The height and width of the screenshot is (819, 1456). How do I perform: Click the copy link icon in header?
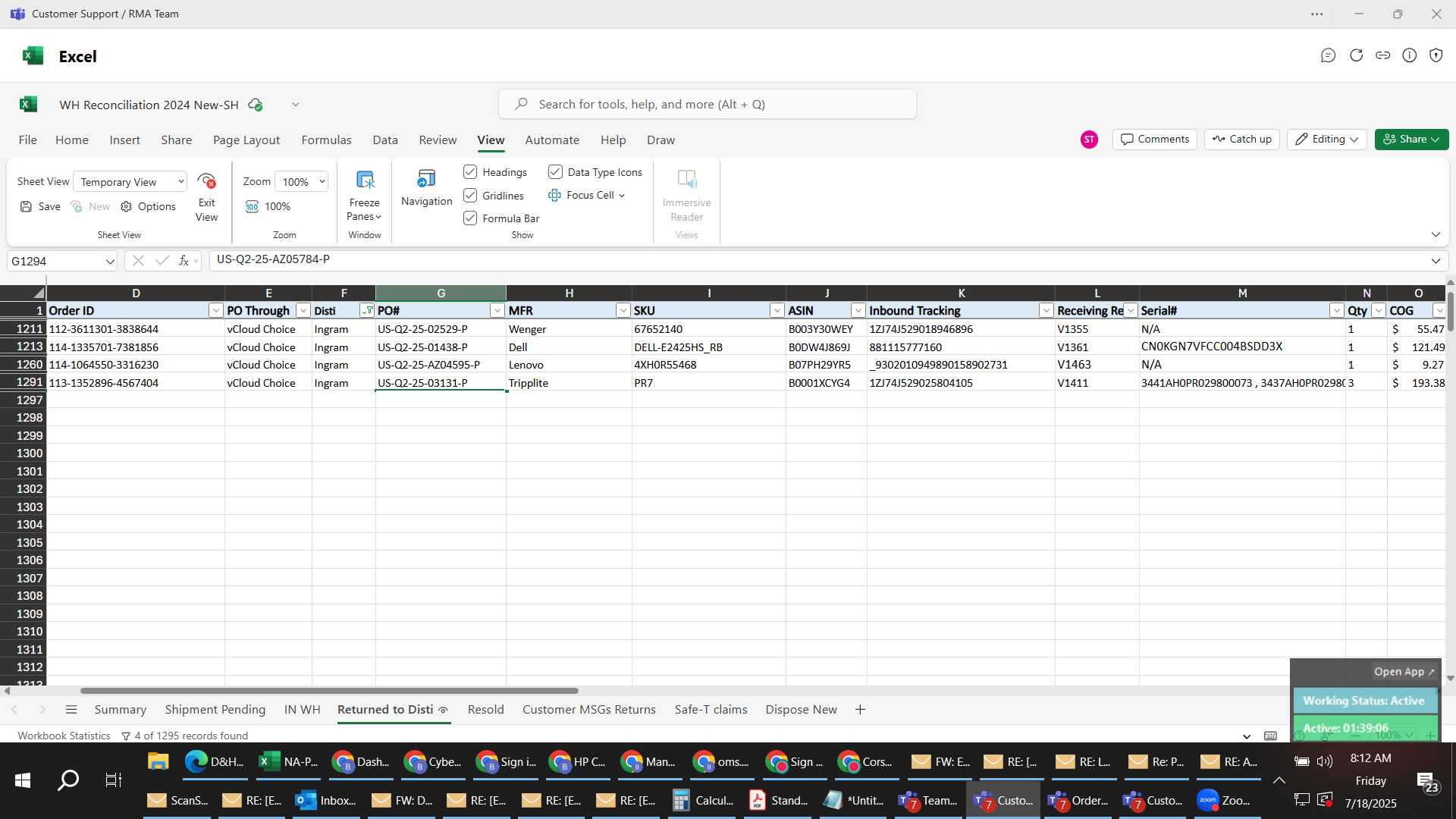pyautogui.click(x=1382, y=55)
